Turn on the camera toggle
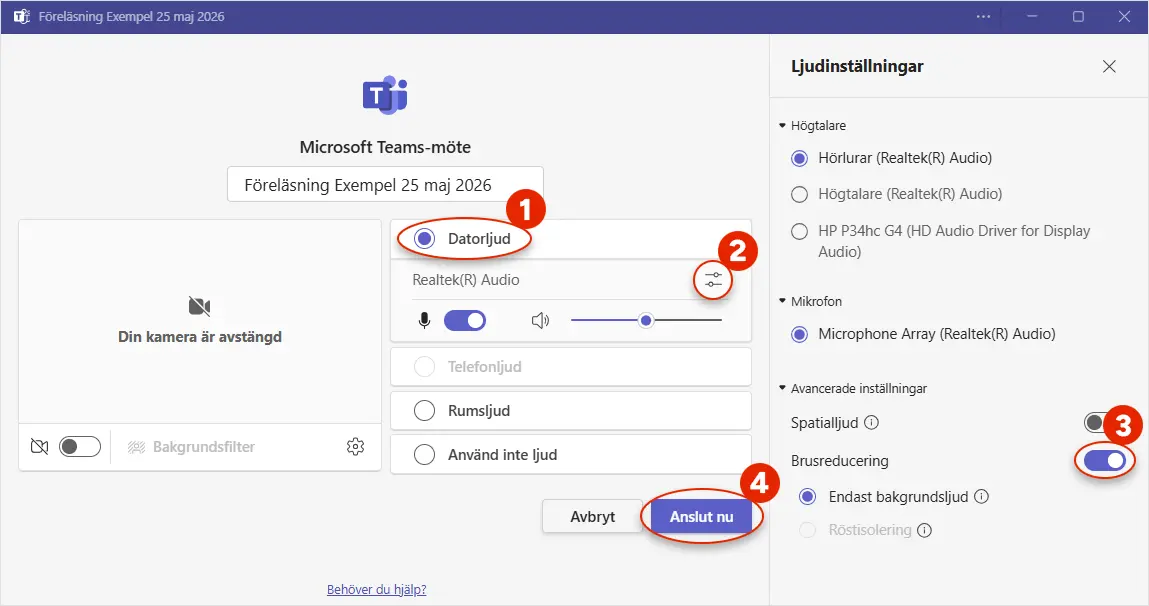Screen dimensions: 1149x606 [x=80, y=446]
